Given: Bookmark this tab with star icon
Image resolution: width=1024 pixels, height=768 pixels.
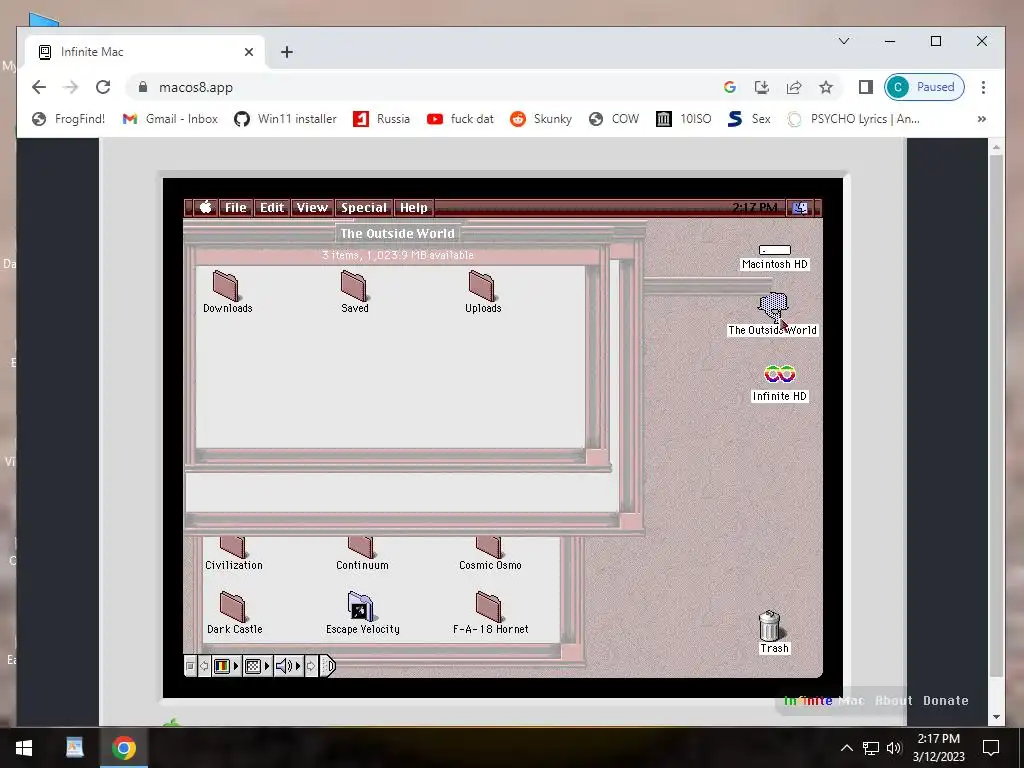Looking at the screenshot, I should point(826,87).
